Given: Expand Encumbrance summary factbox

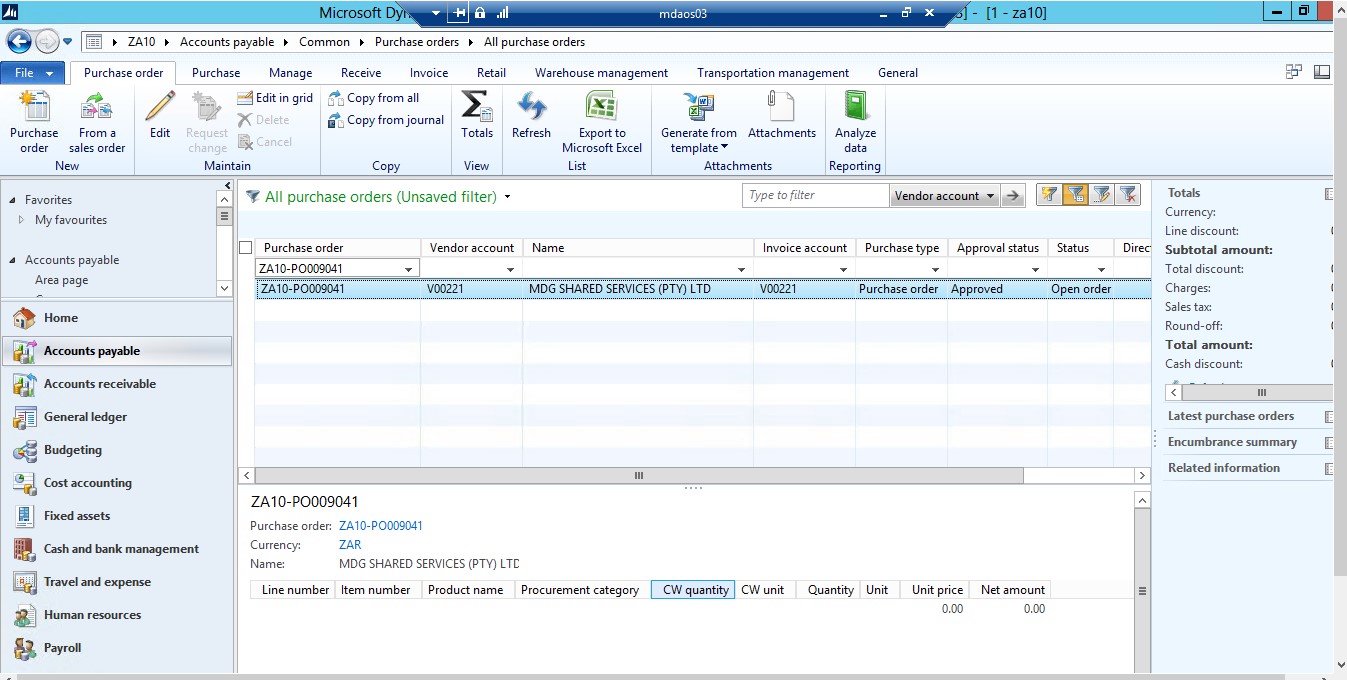Looking at the screenshot, I should coord(1329,443).
